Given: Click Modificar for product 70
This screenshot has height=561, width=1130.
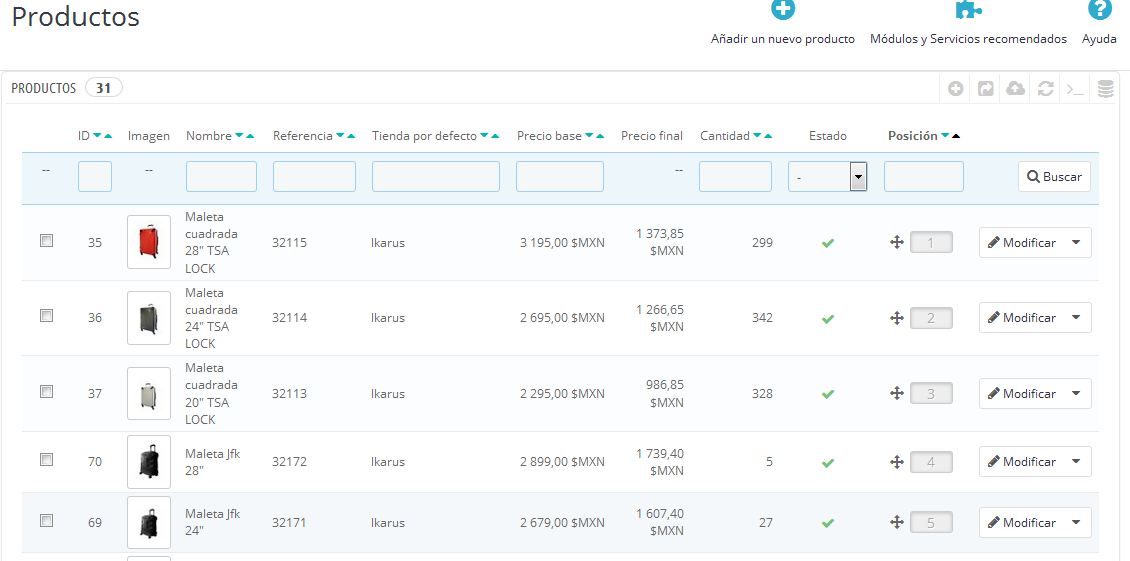Looking at the screenshot, I should pos(1022,461).
